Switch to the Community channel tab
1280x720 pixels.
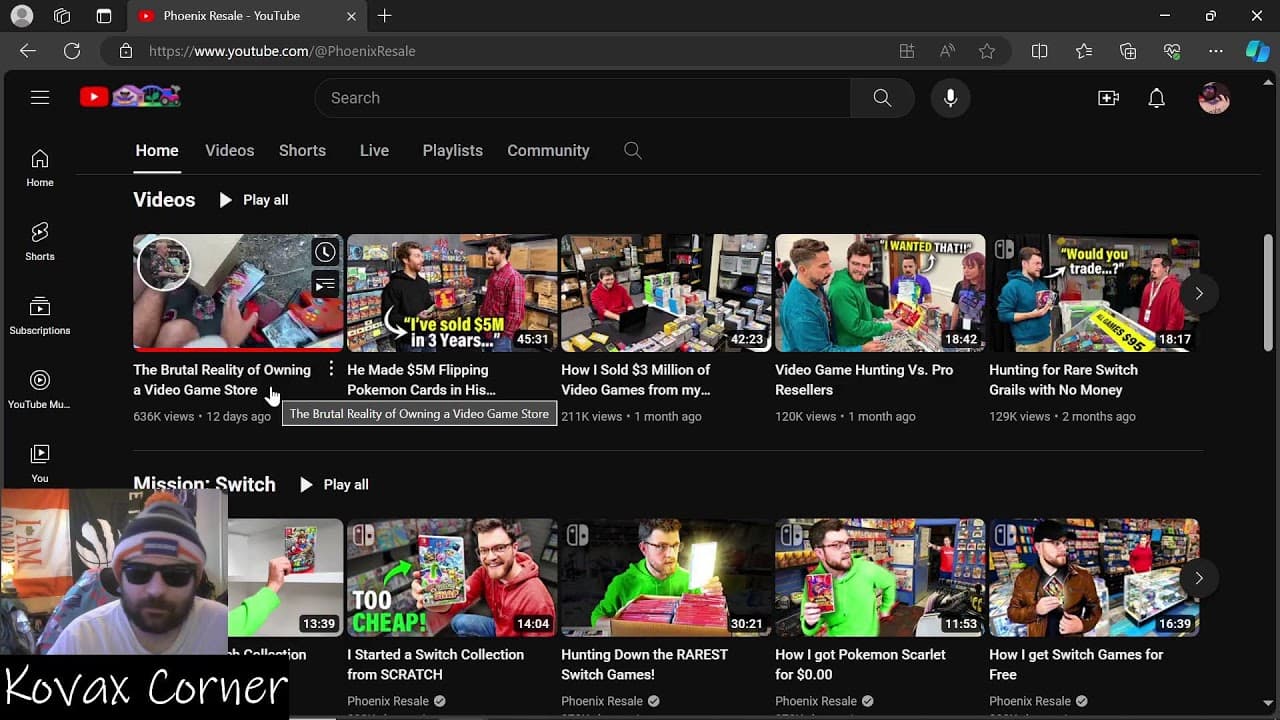click(x=548, y=150)
